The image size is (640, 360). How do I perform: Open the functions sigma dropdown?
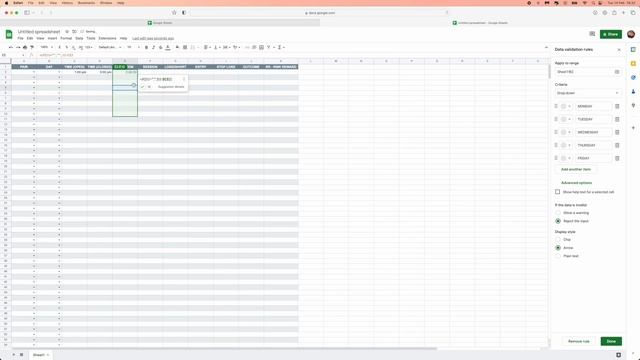point(281,47)
